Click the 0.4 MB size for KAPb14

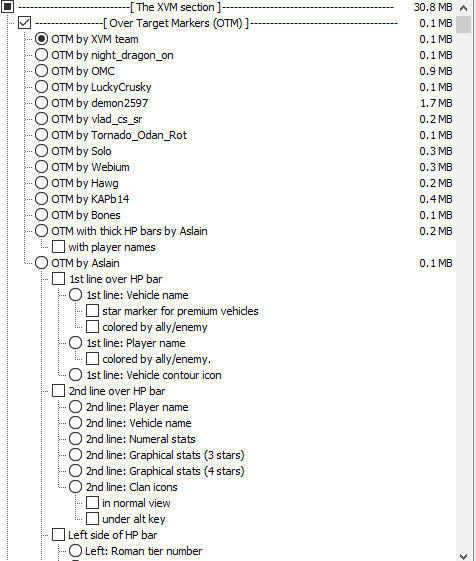pos(436,199)
